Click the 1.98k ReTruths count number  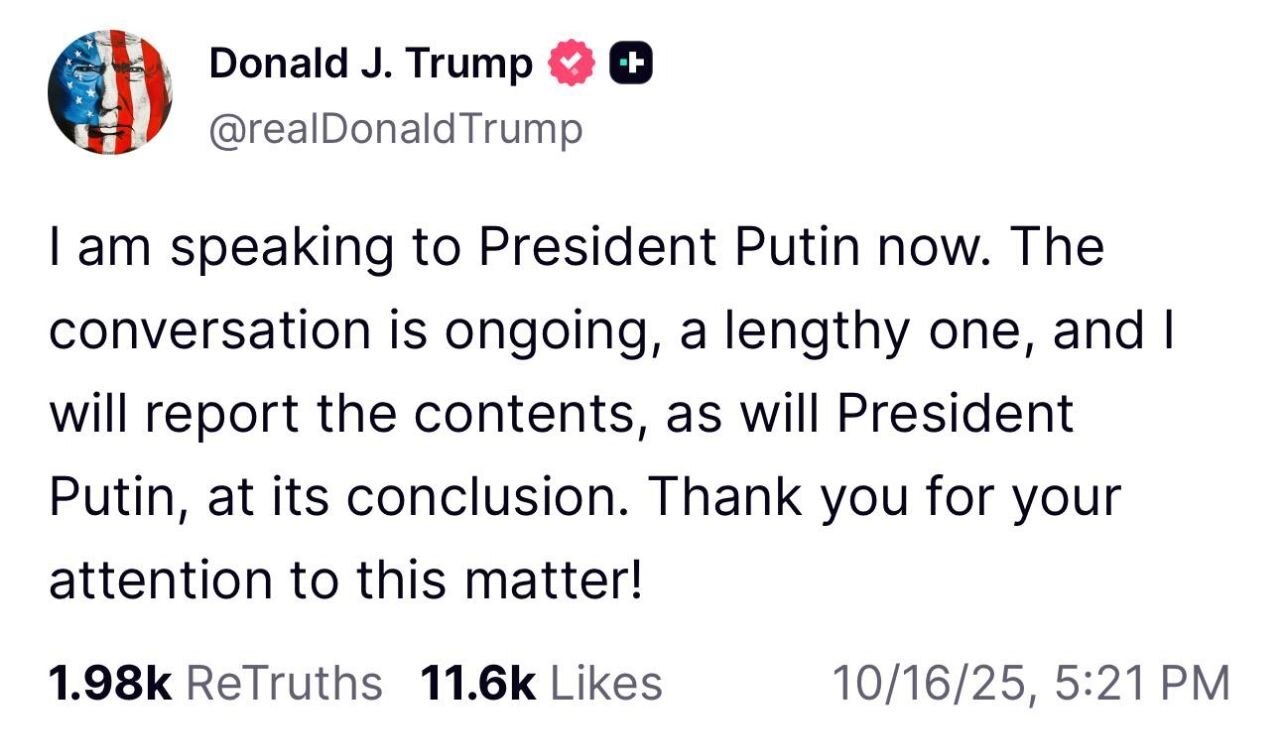tap(110, 683)
